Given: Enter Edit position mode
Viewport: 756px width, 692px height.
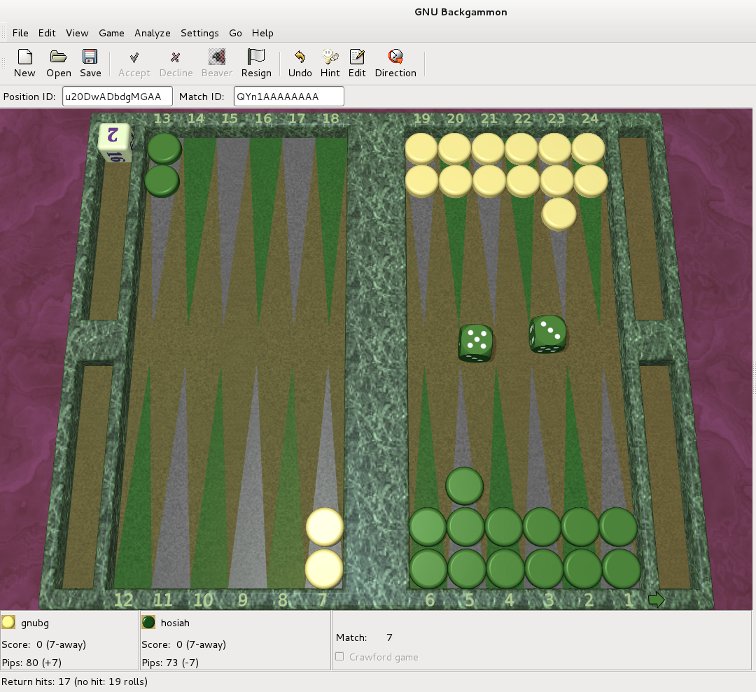Looking at the screenshot, I should tap(357, 63).
